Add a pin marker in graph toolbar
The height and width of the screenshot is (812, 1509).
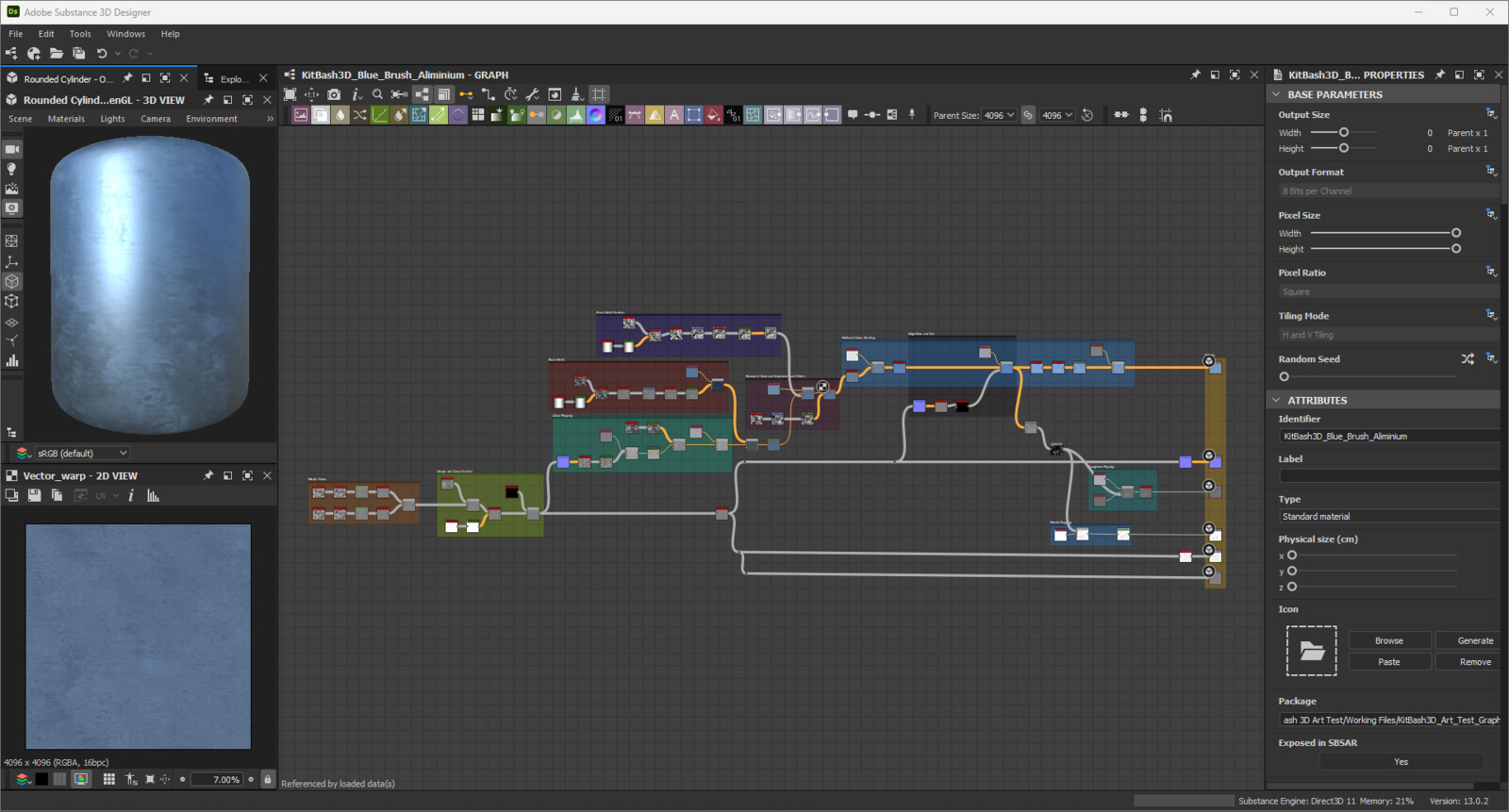[x=912, y=115]
